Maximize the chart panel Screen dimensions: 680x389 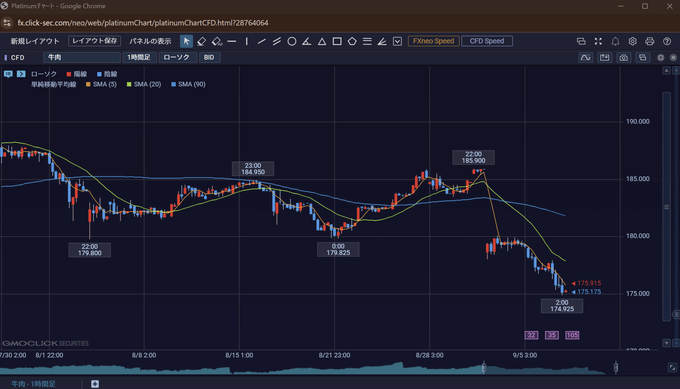pos(660,57)
